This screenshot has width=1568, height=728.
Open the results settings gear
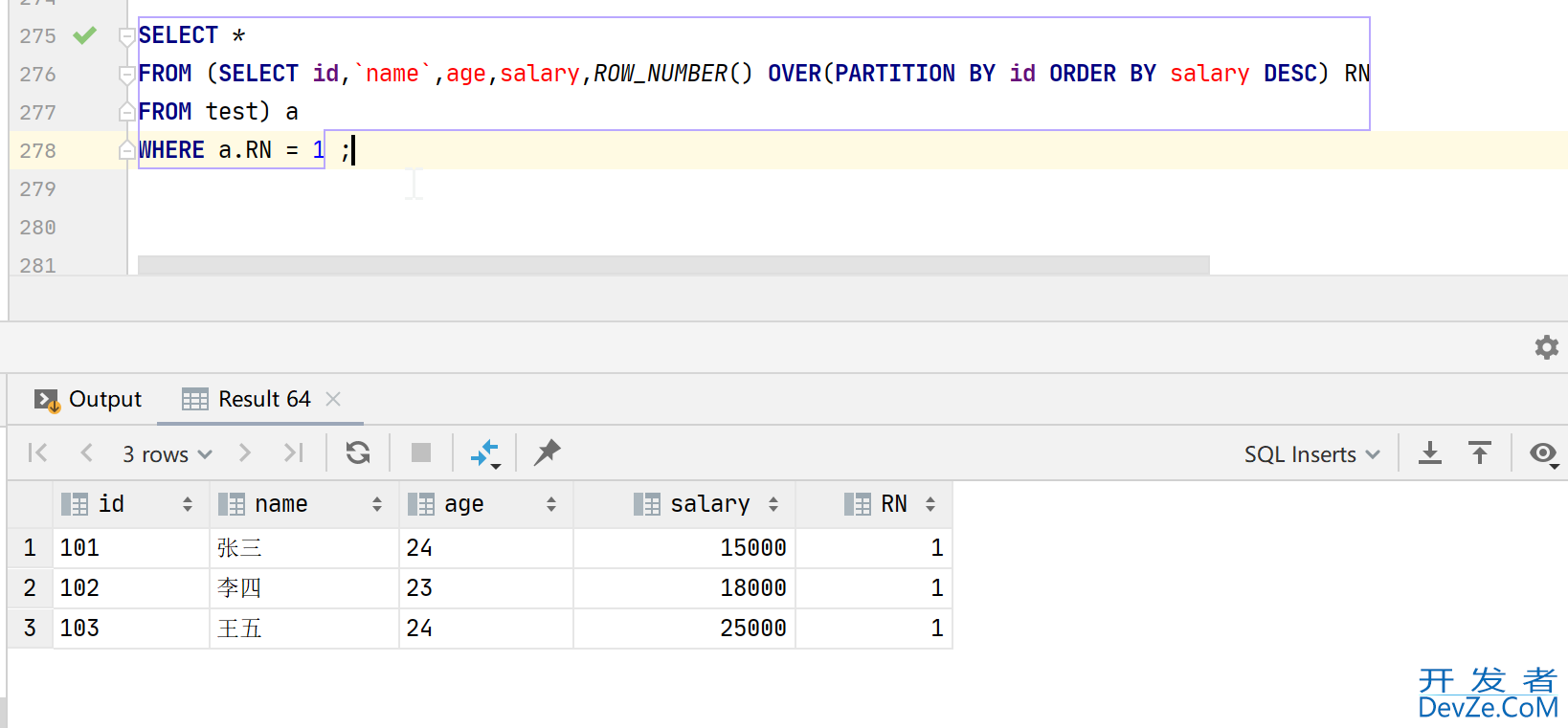pyautogui.click(x=1546, y=347)
